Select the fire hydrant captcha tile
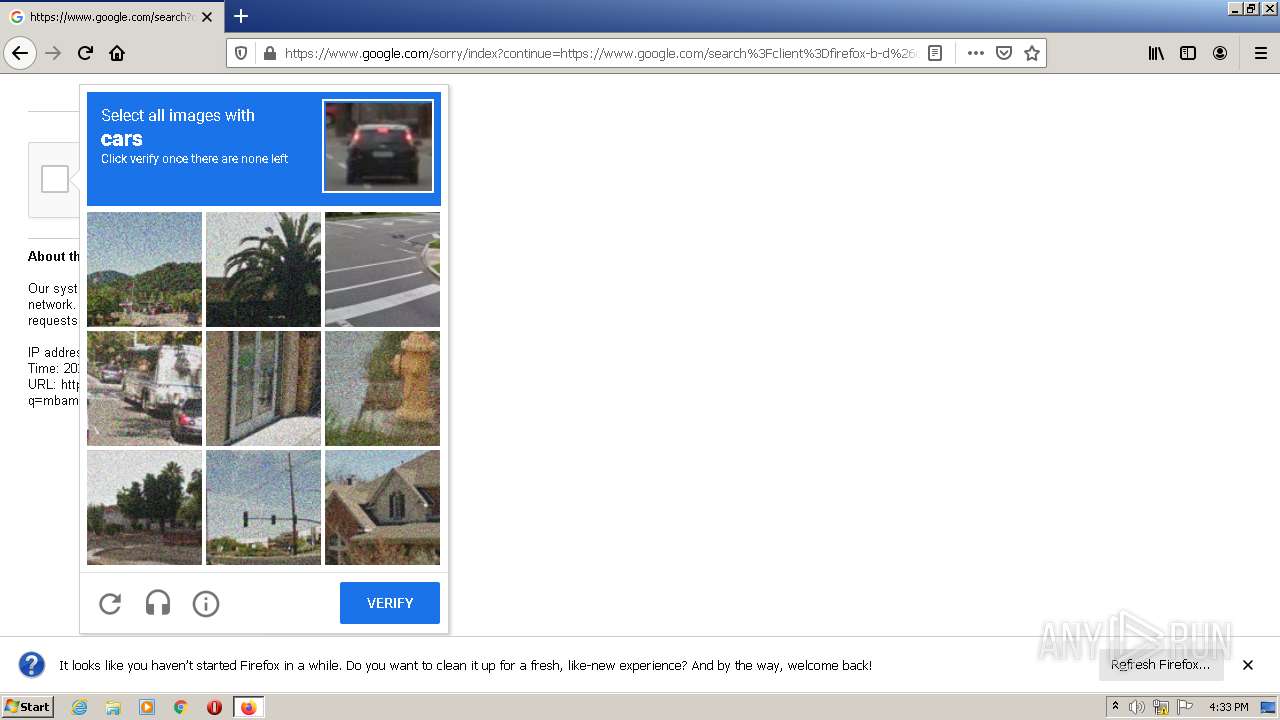This screenshot has height=720, width=1280. tap(382, 388)
